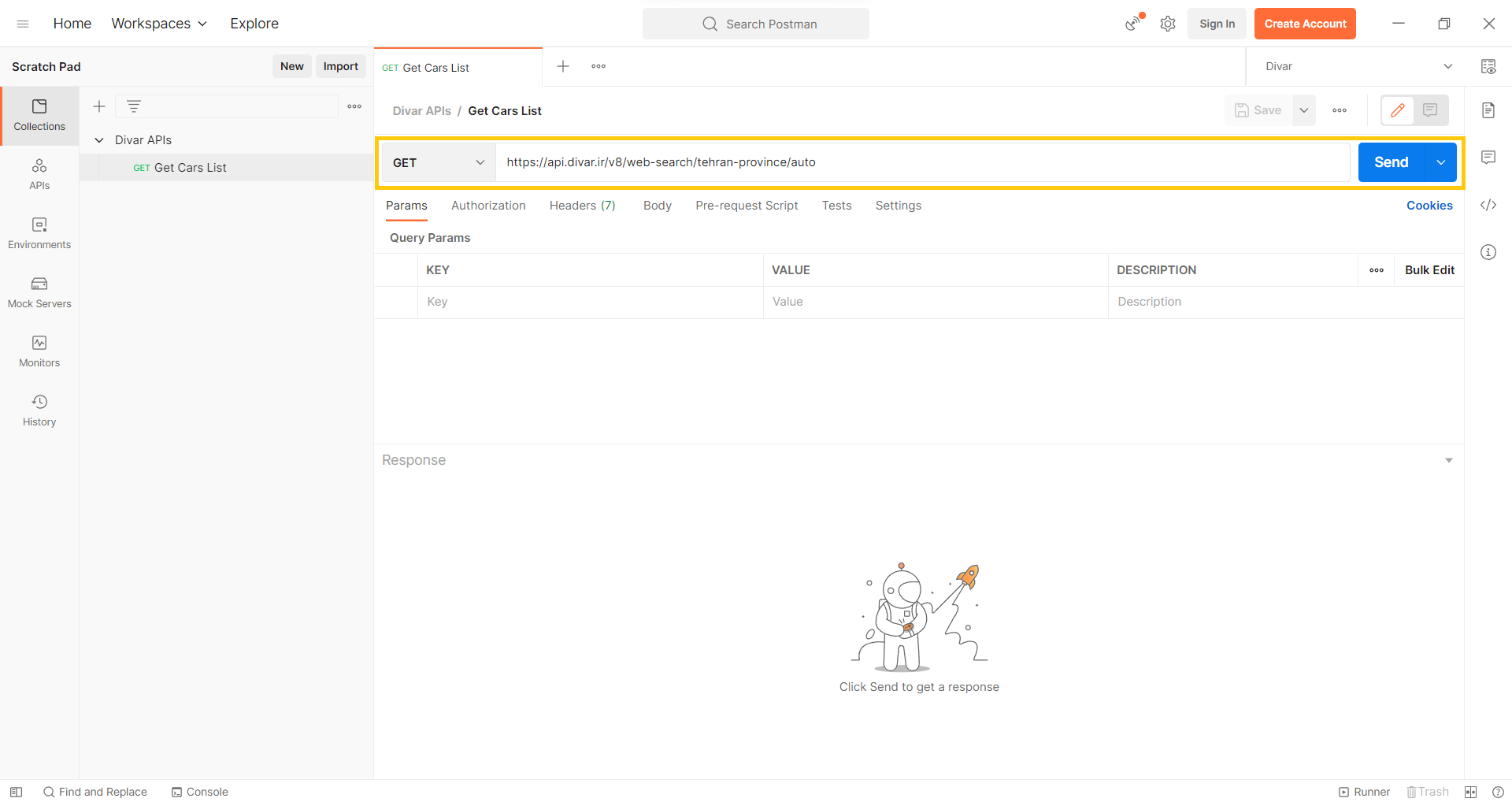The height and width of the screenshot is (802, 1512).
Task: Click the Import button
Action: (x=341, y=66)
